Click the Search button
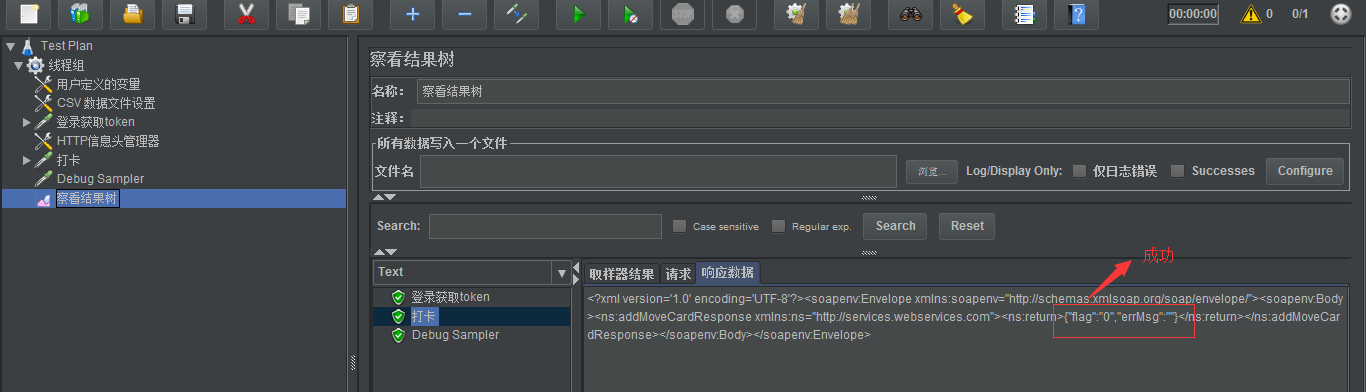This screenshot has height=392, width=1366. [895, 226]
